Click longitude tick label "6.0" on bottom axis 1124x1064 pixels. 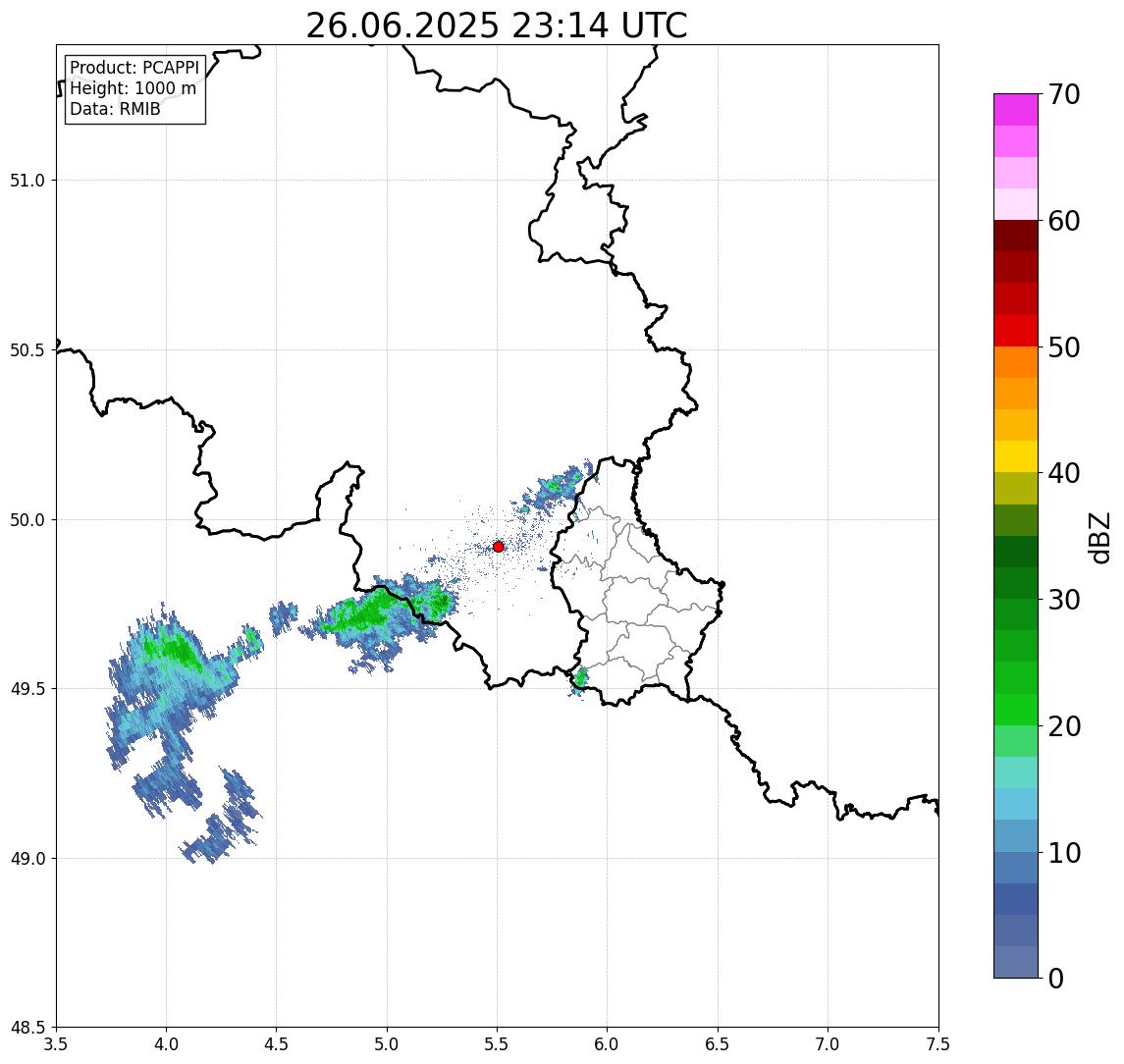(608, 1044)
